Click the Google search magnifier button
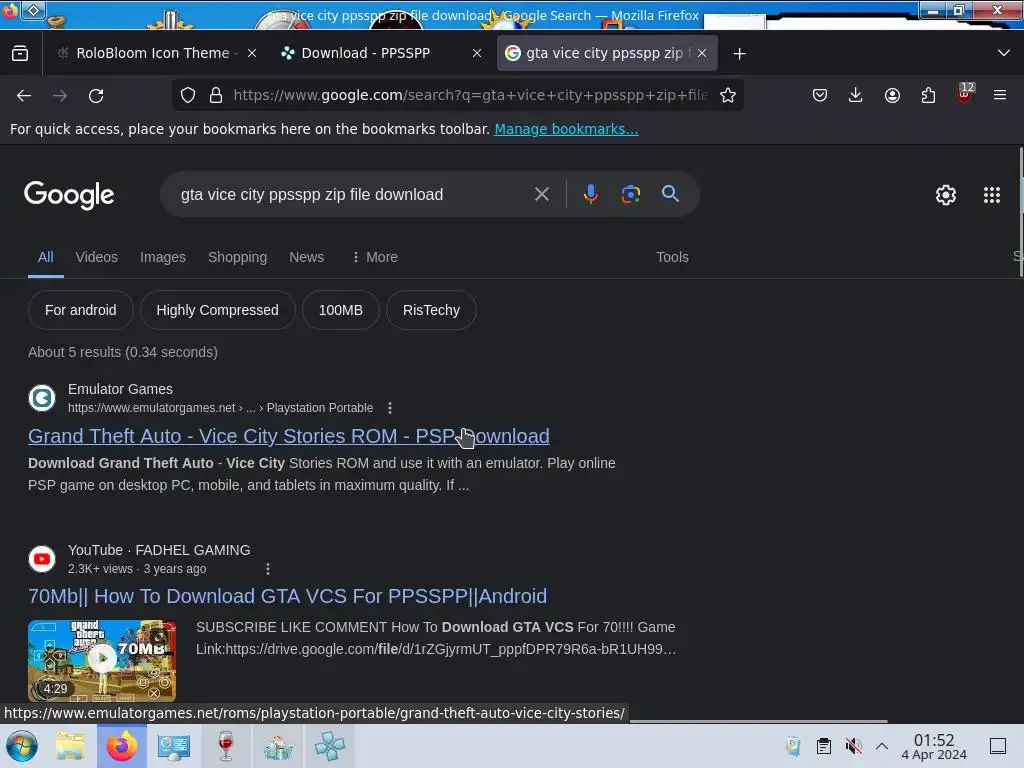 click(670, 193)
